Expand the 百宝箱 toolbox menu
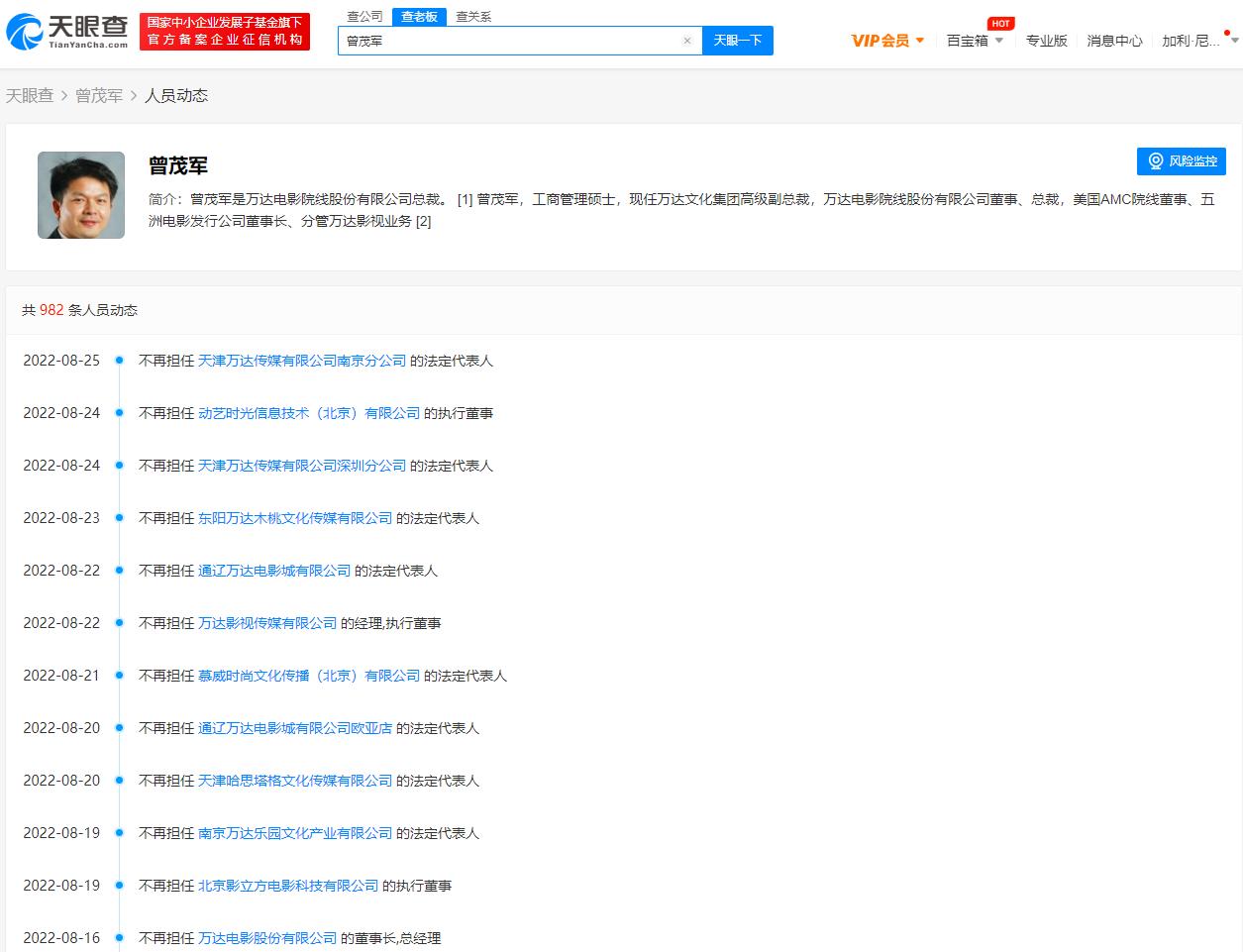This screenshot has height=952, width=1243. [975, 41]
